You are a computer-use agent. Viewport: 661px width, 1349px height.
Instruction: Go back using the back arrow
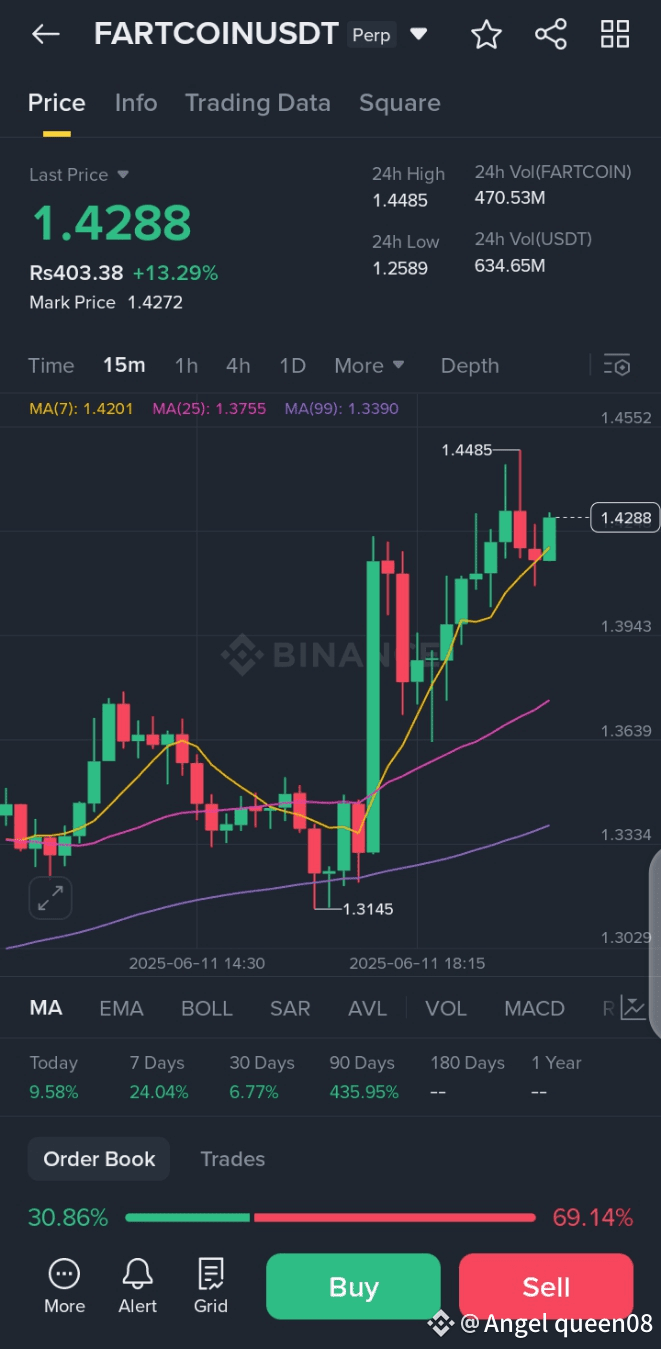coord(44,33)
